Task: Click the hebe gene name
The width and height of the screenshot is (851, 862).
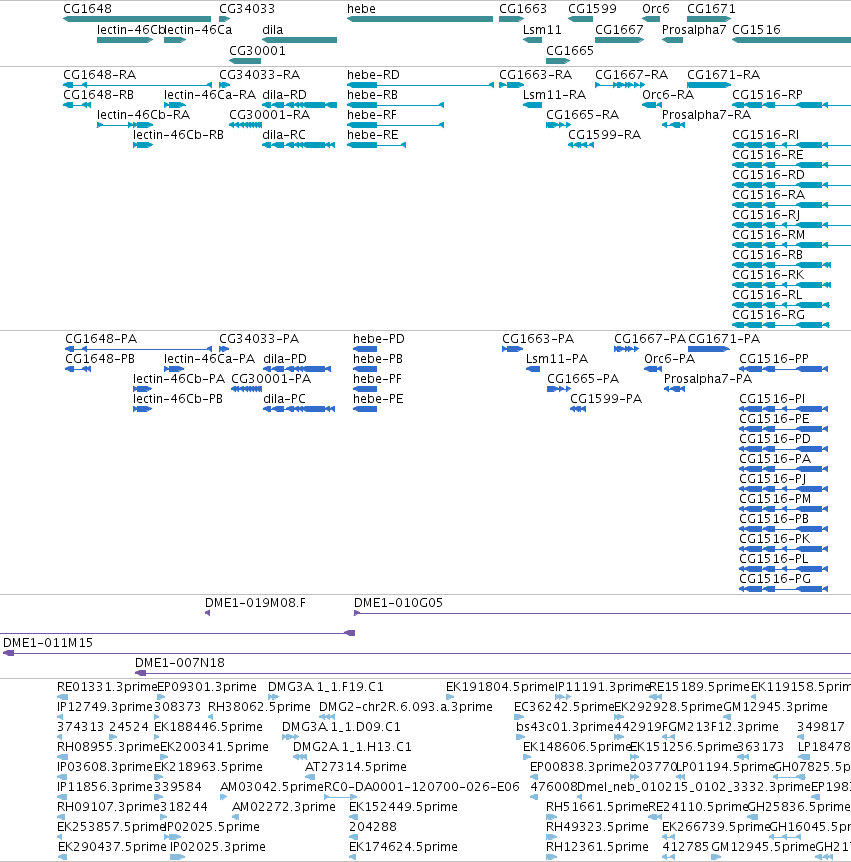Action: pyautogui.click(x=361, y=9)
